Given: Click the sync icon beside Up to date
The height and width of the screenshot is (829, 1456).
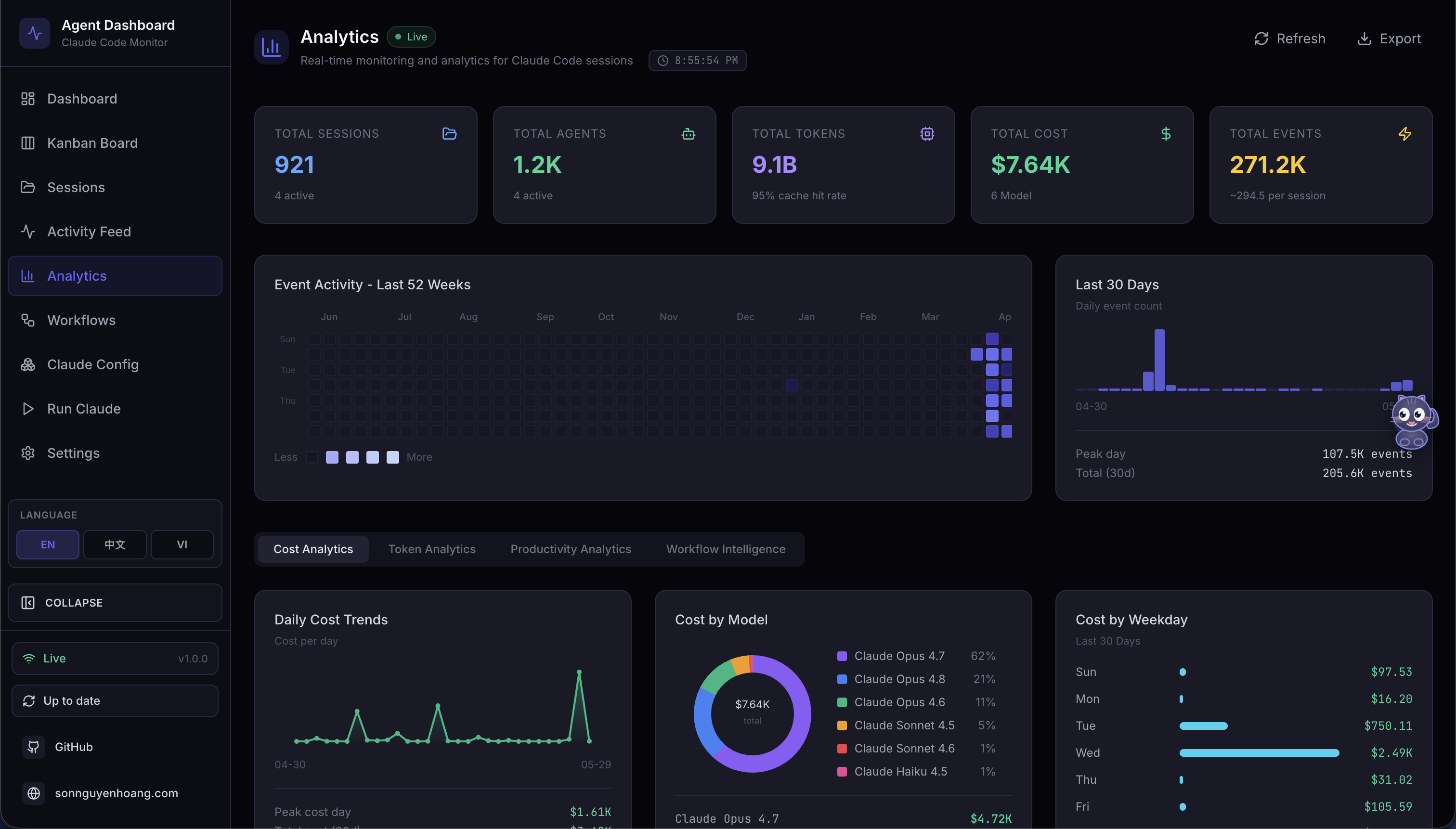Looking at the screenshot, I should (x=29, y=701).
